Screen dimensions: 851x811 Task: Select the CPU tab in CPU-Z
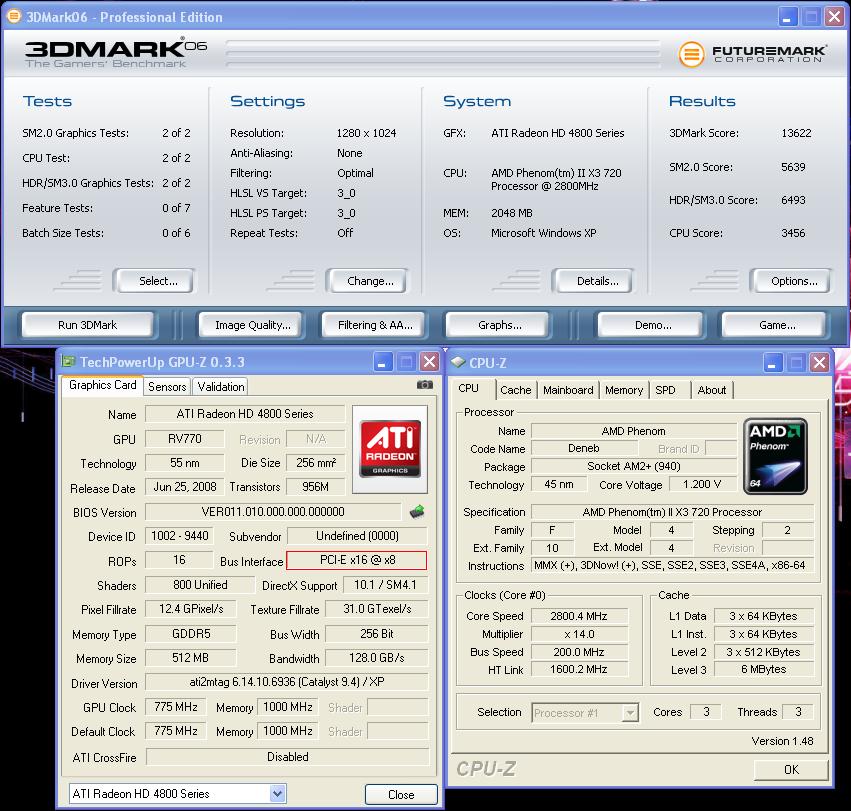pos(468,388)
